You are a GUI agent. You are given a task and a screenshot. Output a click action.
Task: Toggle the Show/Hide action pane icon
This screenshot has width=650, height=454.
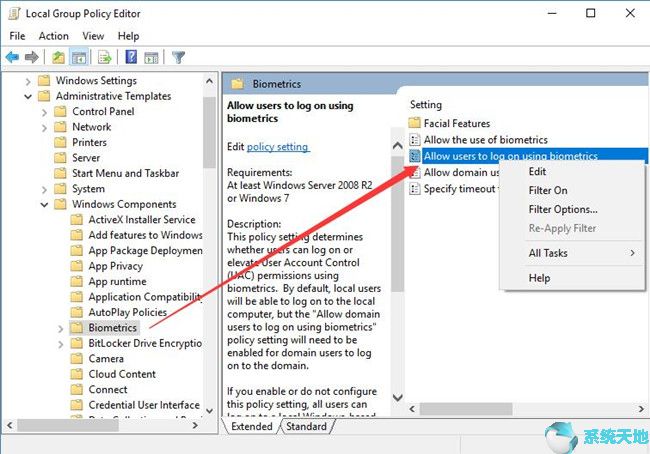[x=151, y=57]
